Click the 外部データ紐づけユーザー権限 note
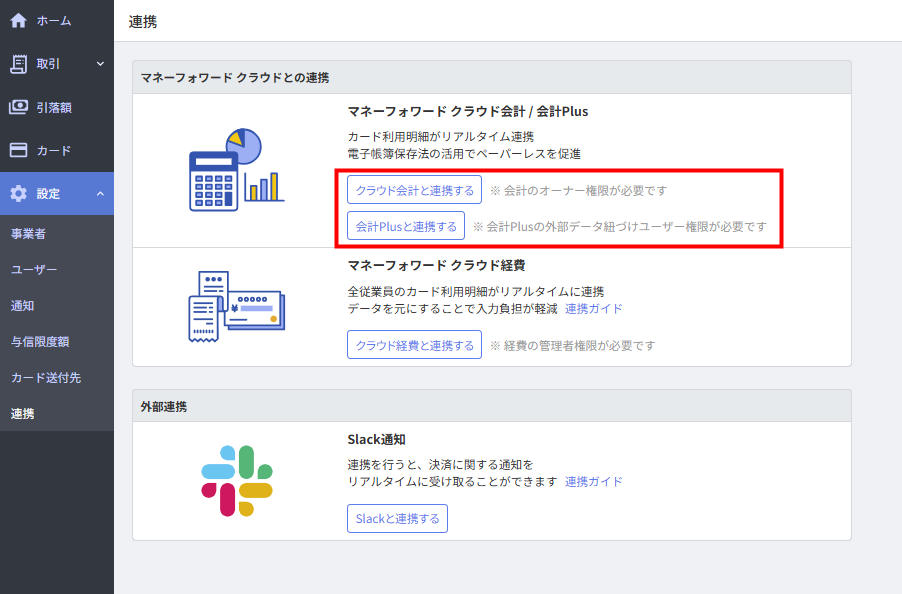 (620, 227)
